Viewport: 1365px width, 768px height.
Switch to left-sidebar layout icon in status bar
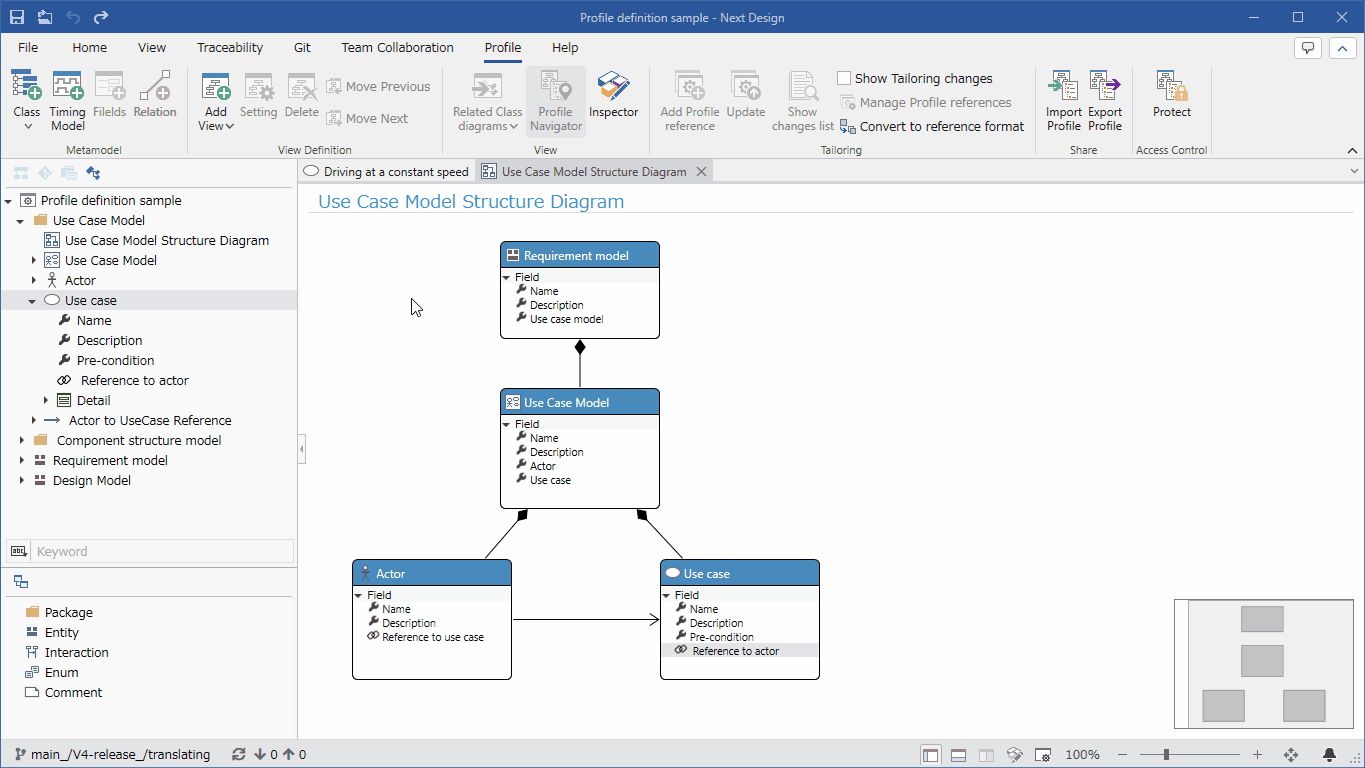931,755
